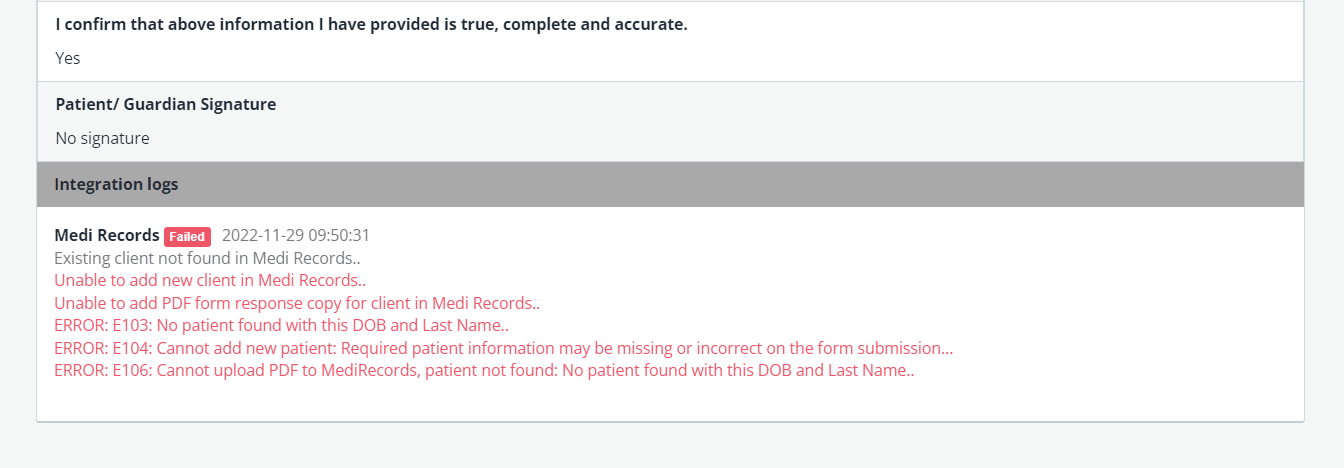Click the empty area below error logs
This screenshot has height=468, width=1344.
coord(670,401)
